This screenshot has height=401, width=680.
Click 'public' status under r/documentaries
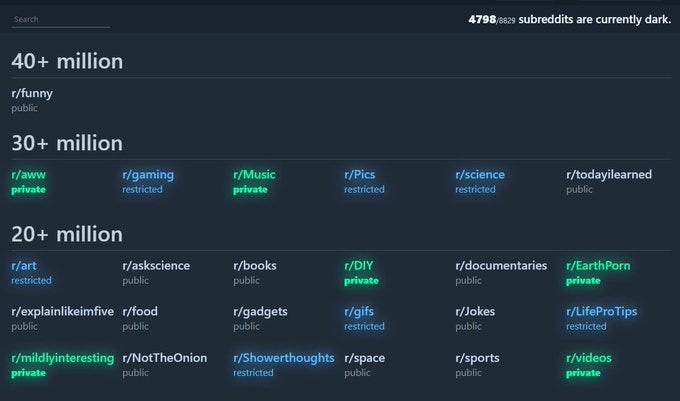coord(468,281)
